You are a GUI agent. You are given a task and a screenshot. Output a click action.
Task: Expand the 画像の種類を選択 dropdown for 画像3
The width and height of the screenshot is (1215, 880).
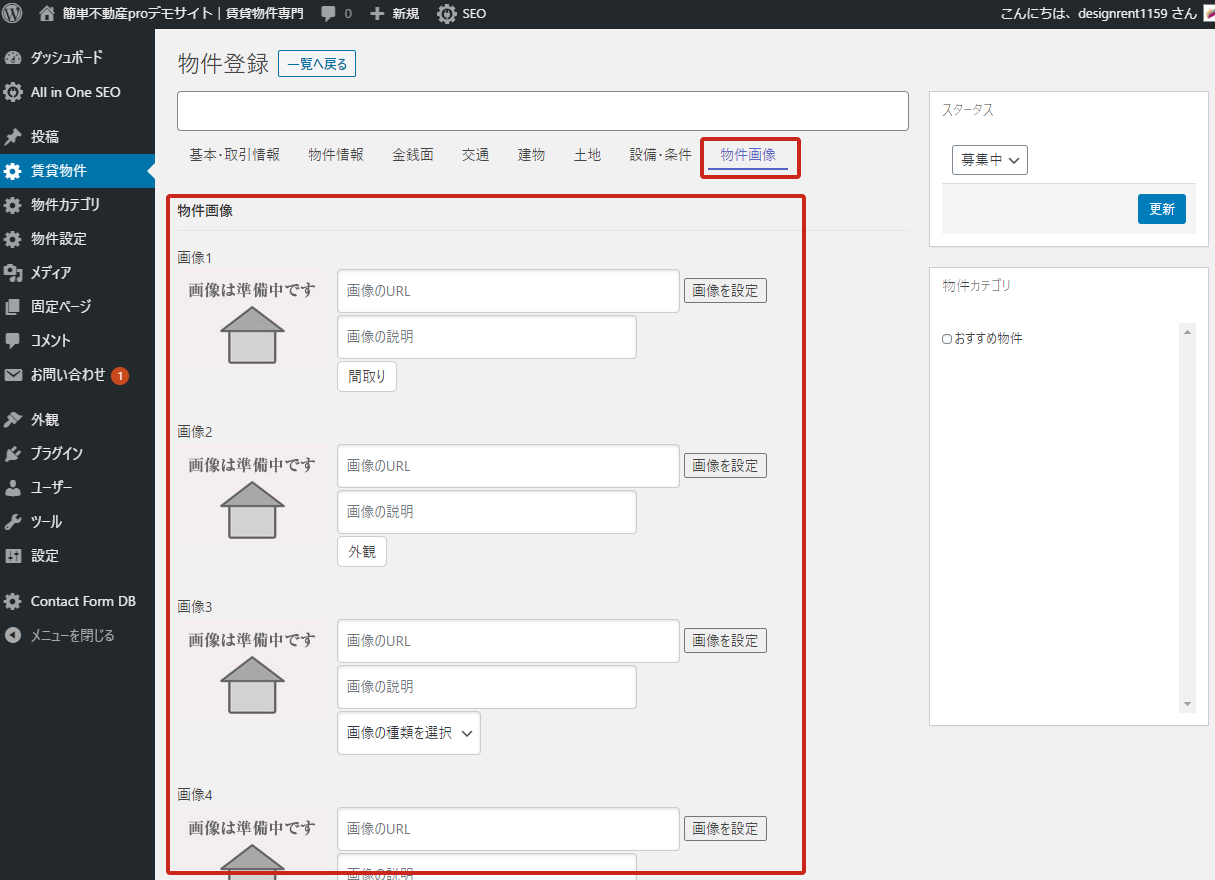click(x=408, y=733)
